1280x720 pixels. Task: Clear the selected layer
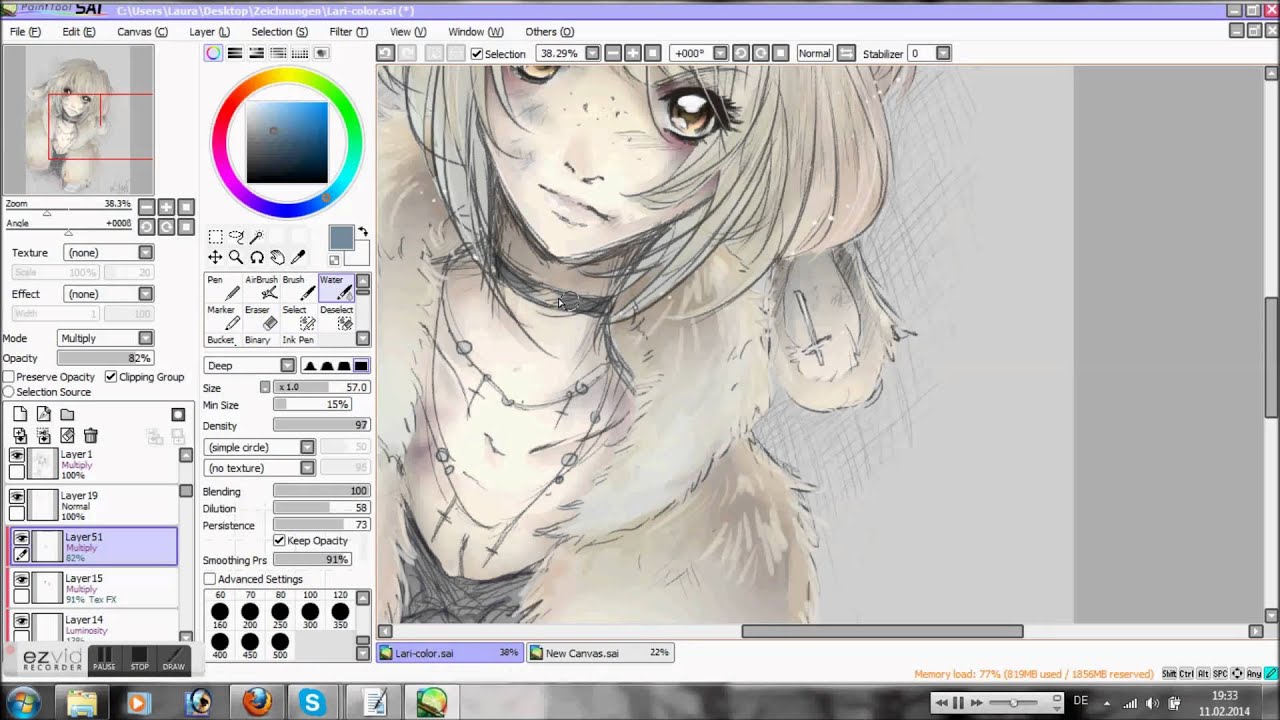pos(67,436)
